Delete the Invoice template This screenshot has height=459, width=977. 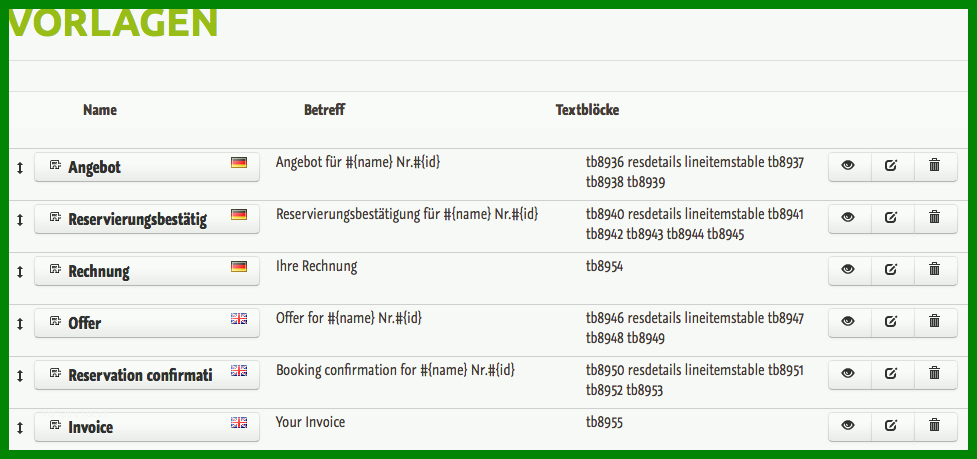point(935,426)
